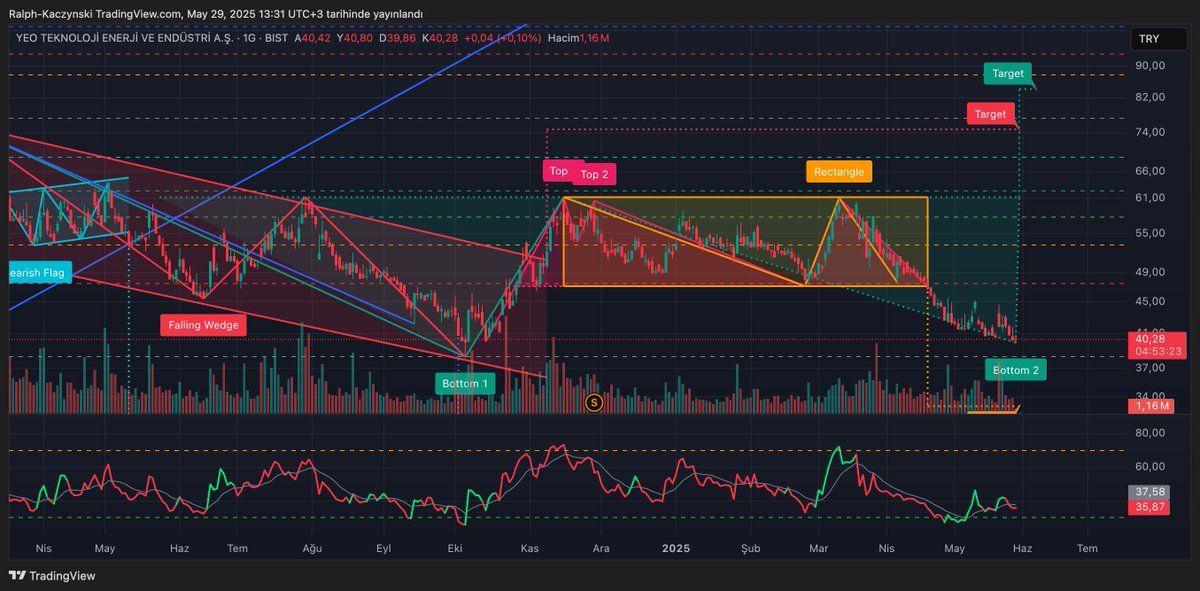Click the closing price value K40,28
The width and height of the screenshot is (1200, 591).
tap(439, 38)
